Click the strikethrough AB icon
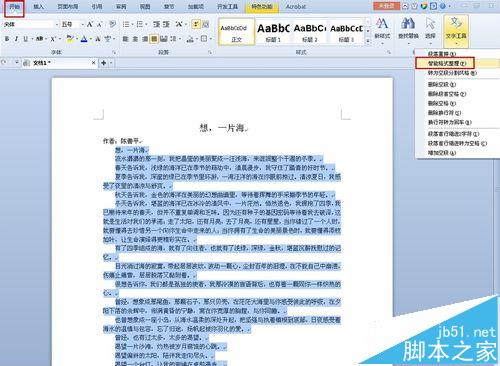 coord(39,39)
